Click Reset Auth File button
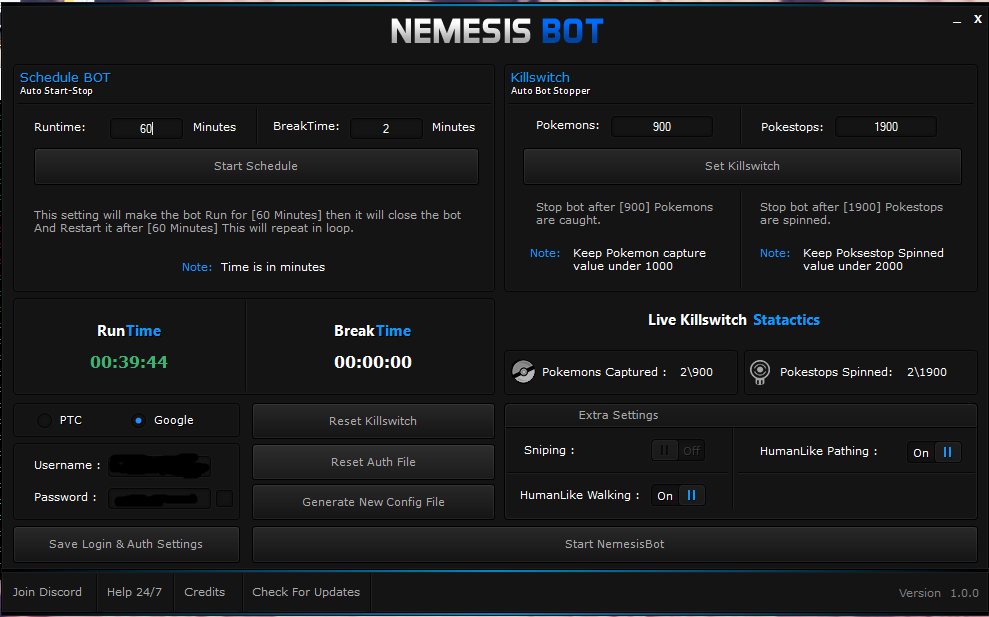 [373, 462]
